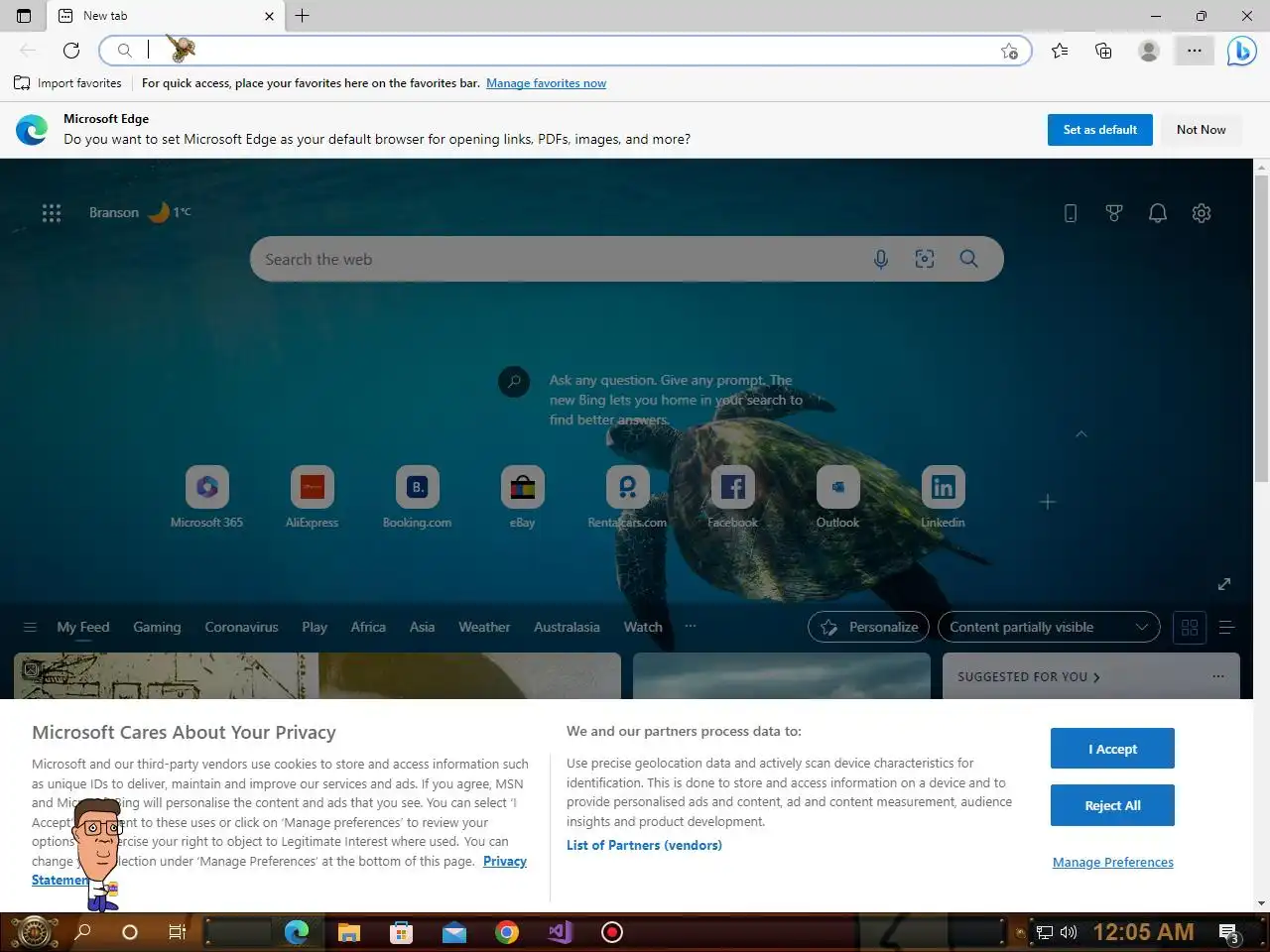Start visual search camera icon
This screenshot has width=1270, height=952.
(925, 259)
